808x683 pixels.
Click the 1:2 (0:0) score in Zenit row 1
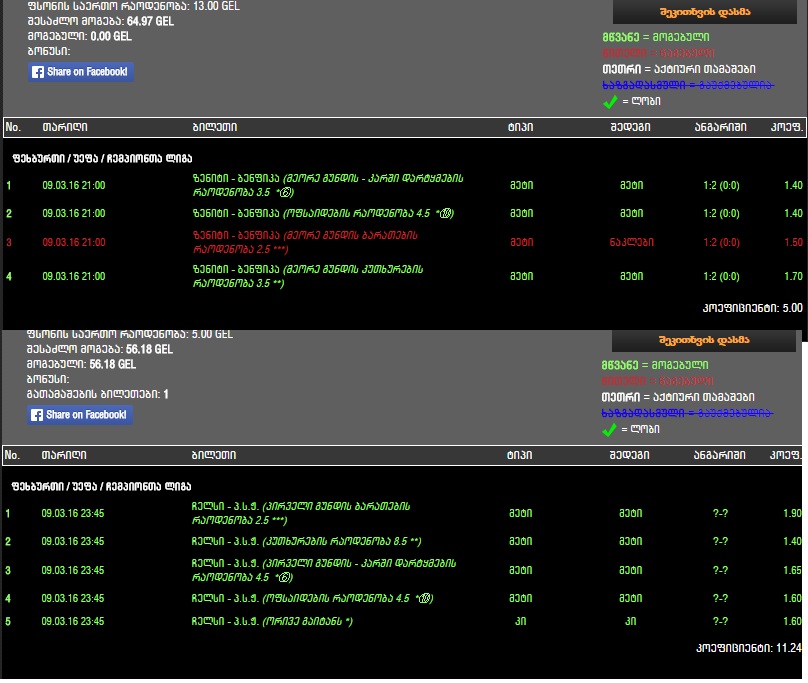[x=721, y=186]
